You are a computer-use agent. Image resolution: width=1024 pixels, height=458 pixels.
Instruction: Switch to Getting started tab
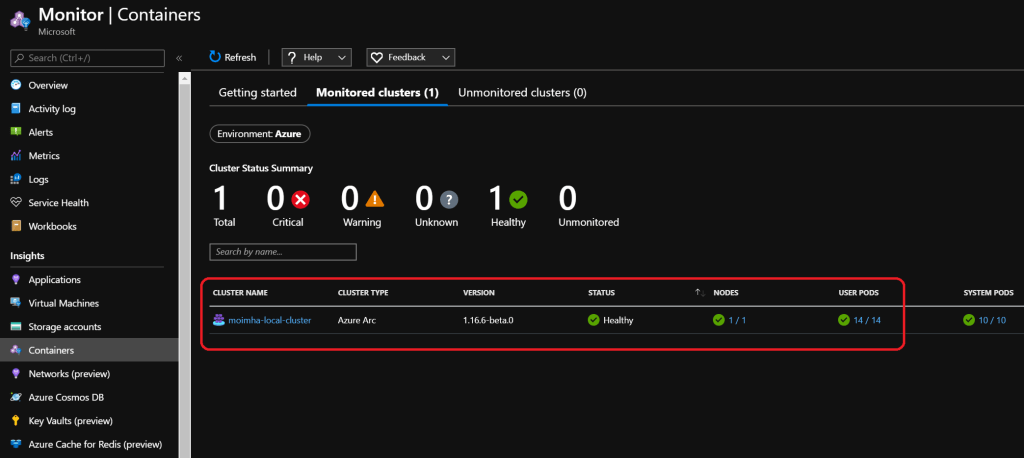(x=257, y=93)
